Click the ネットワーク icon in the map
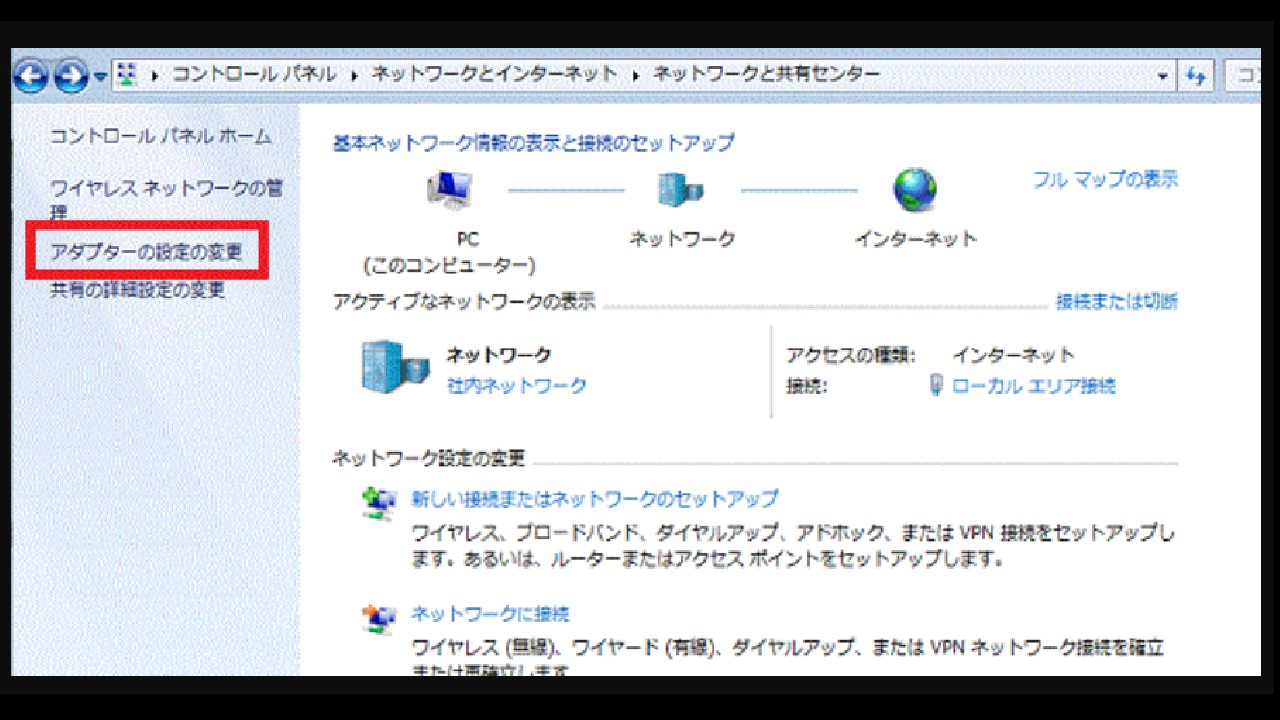Image resolution: width=1280 pixels, height=720 pixels. 681,189
